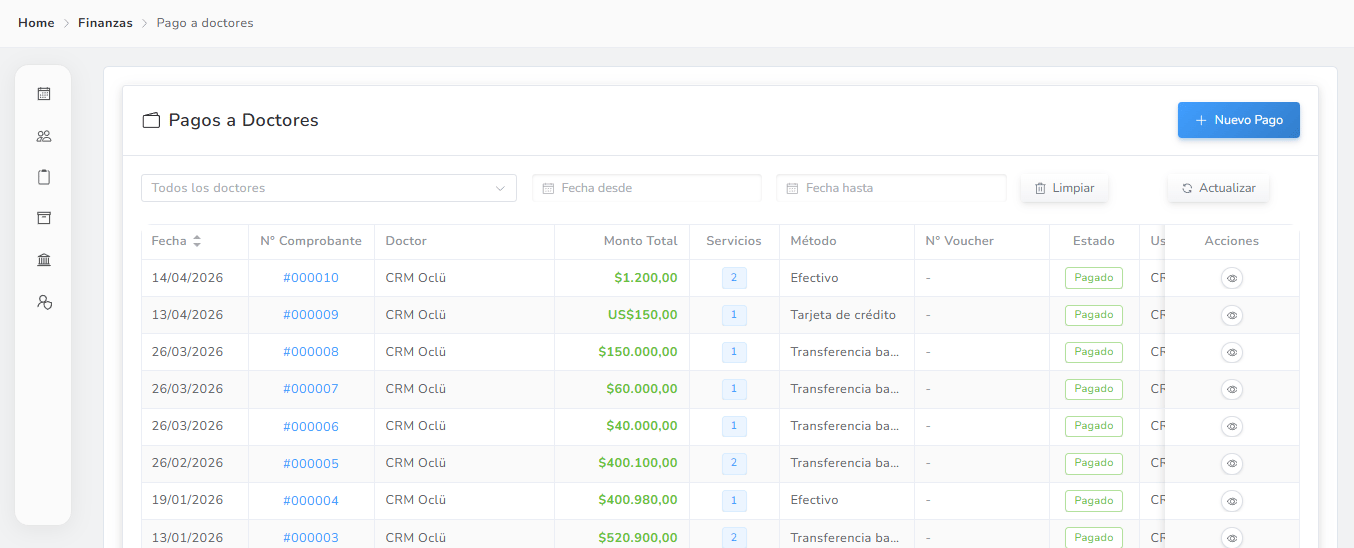Click Tarjeta de crédito method cell
The width and height of the screenshot is (1354, 548).
(x=843, y=315)
